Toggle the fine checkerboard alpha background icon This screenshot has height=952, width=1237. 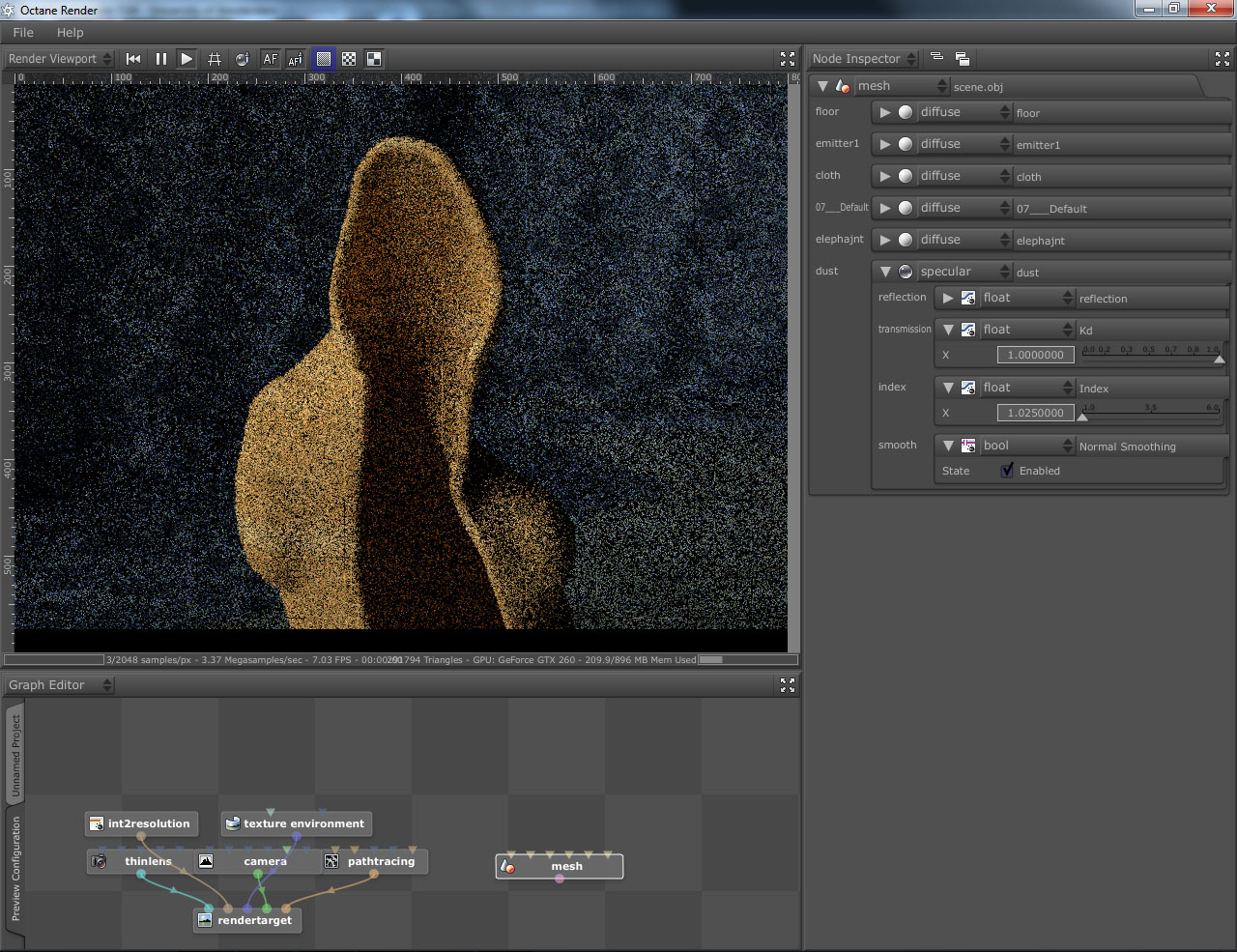(x=349, y=59)
